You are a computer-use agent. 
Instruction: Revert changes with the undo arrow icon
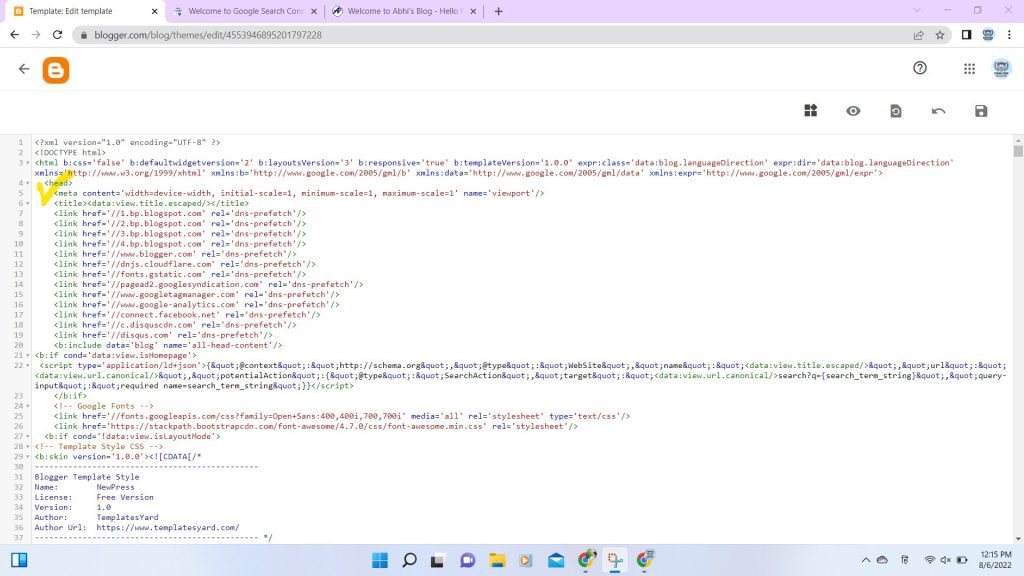point(938,111)
